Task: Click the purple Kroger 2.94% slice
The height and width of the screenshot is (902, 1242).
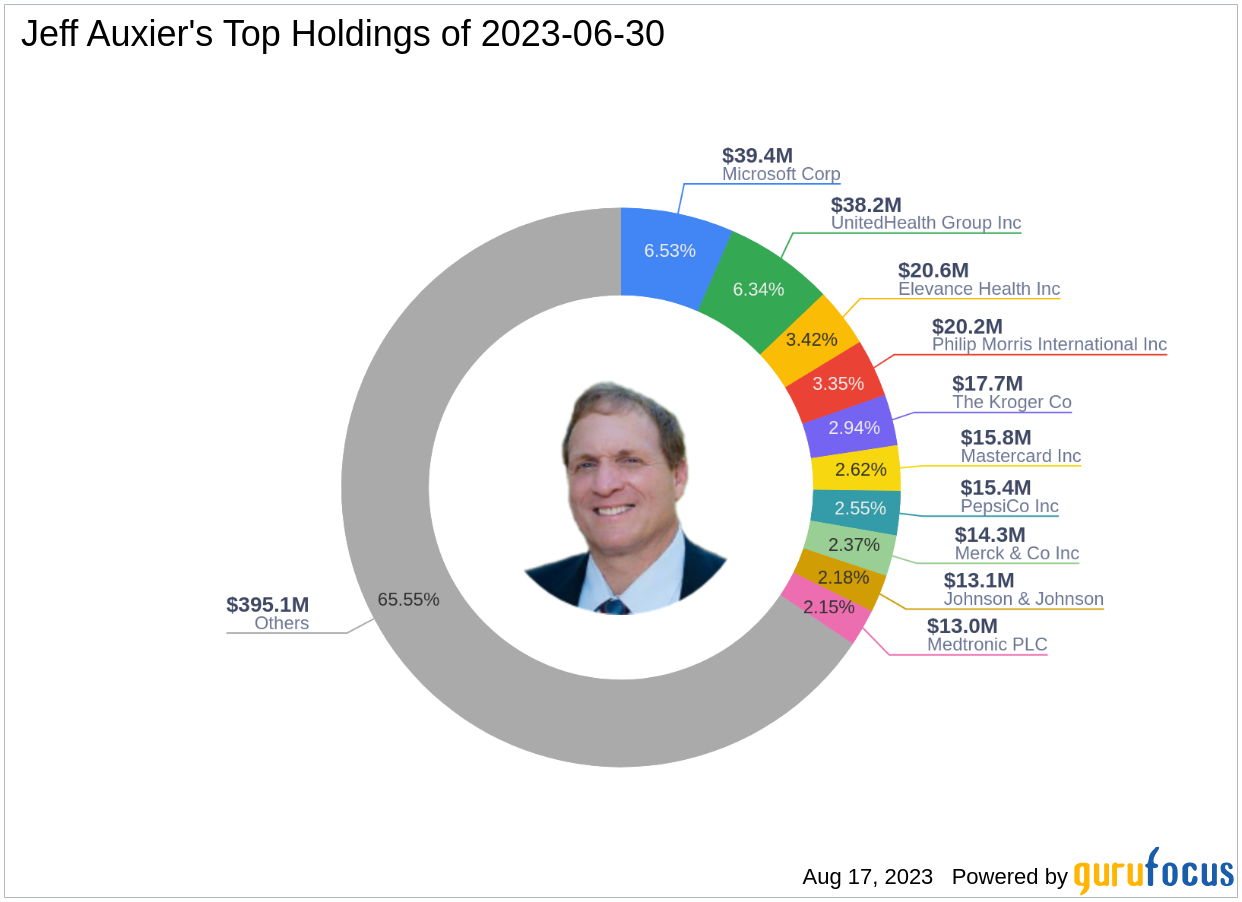Action: point(852,427)
